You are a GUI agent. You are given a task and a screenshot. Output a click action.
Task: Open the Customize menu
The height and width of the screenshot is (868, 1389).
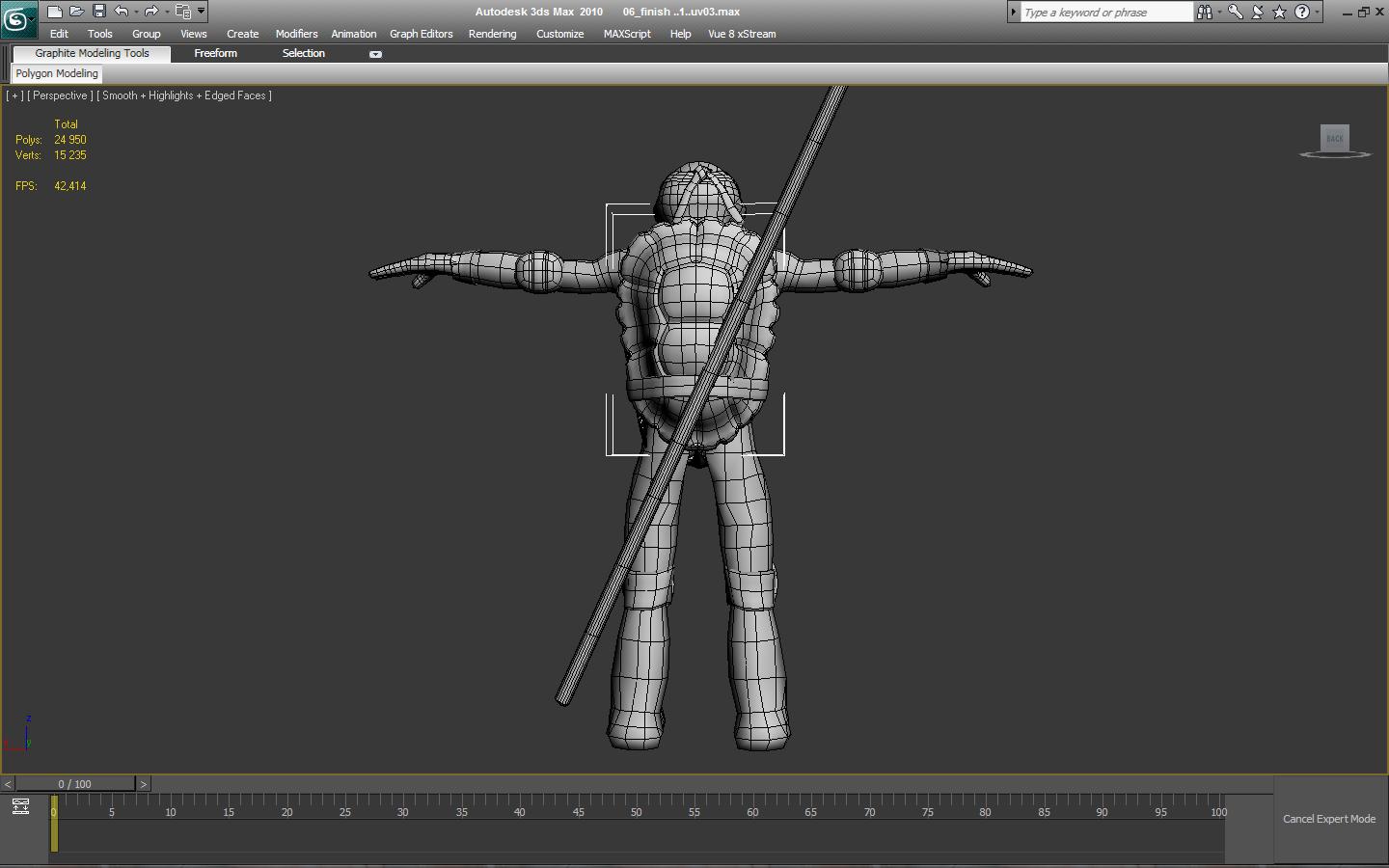(x=559, y=34)
